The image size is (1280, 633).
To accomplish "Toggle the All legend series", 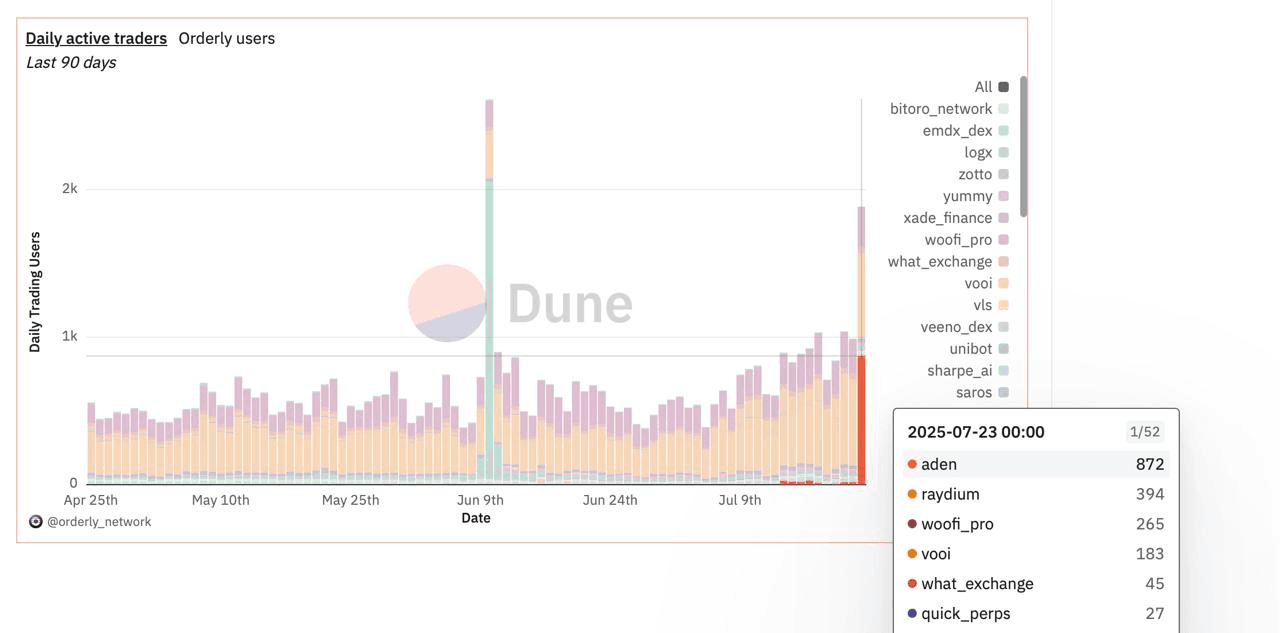I will pyautogui.click(x=991, y=87).
